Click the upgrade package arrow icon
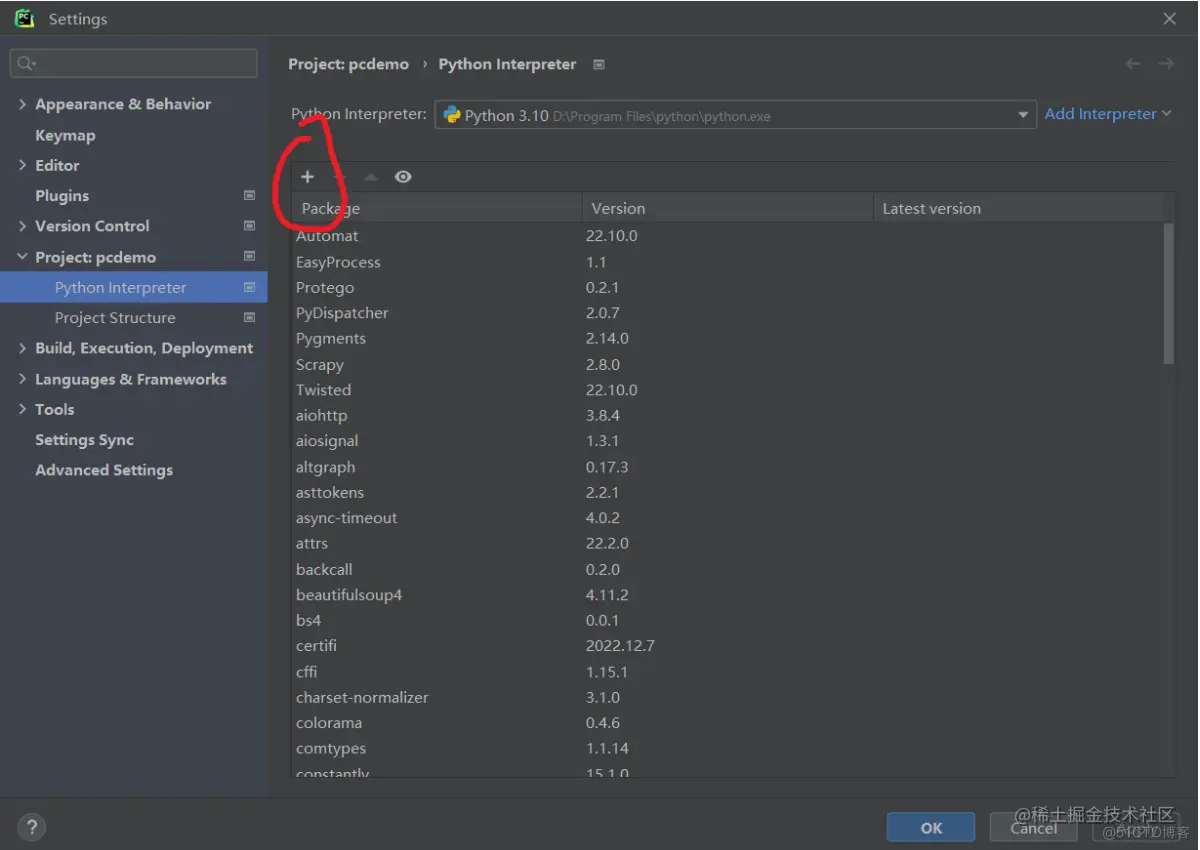This screenshot has width=1200, height=850. (x=371, y=177)
